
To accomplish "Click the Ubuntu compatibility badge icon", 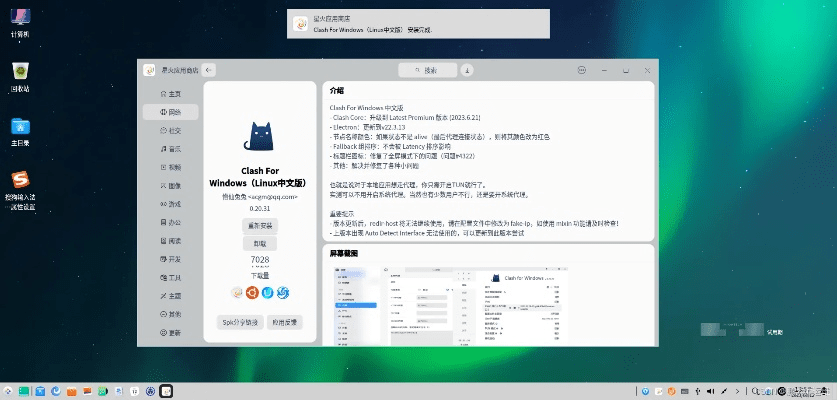I will pos(252,293).
